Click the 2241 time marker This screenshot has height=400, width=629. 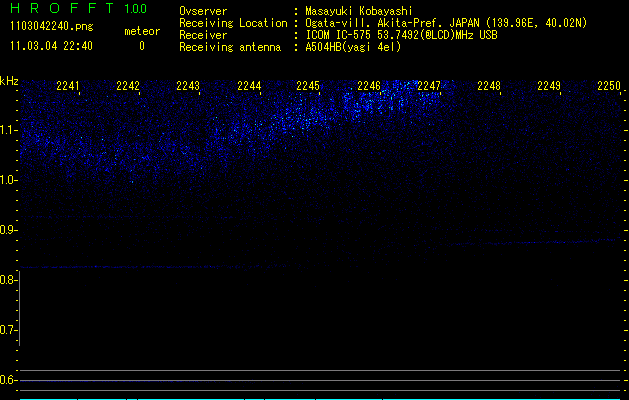click(x=68, y=85)
